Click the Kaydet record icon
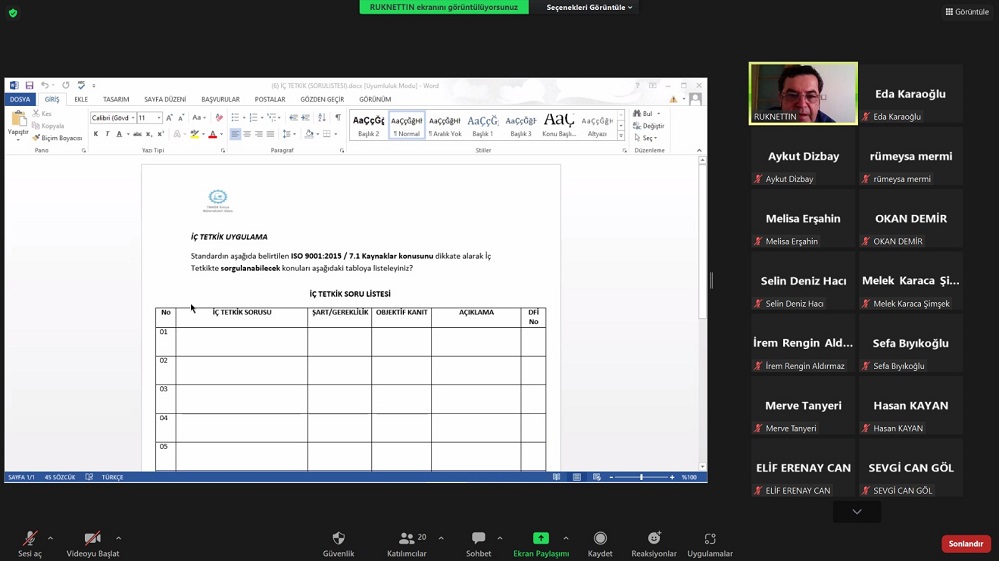Image resolution: width=999 pixels, height=561 pixels. pyautogui.click(x=600, y=539)
